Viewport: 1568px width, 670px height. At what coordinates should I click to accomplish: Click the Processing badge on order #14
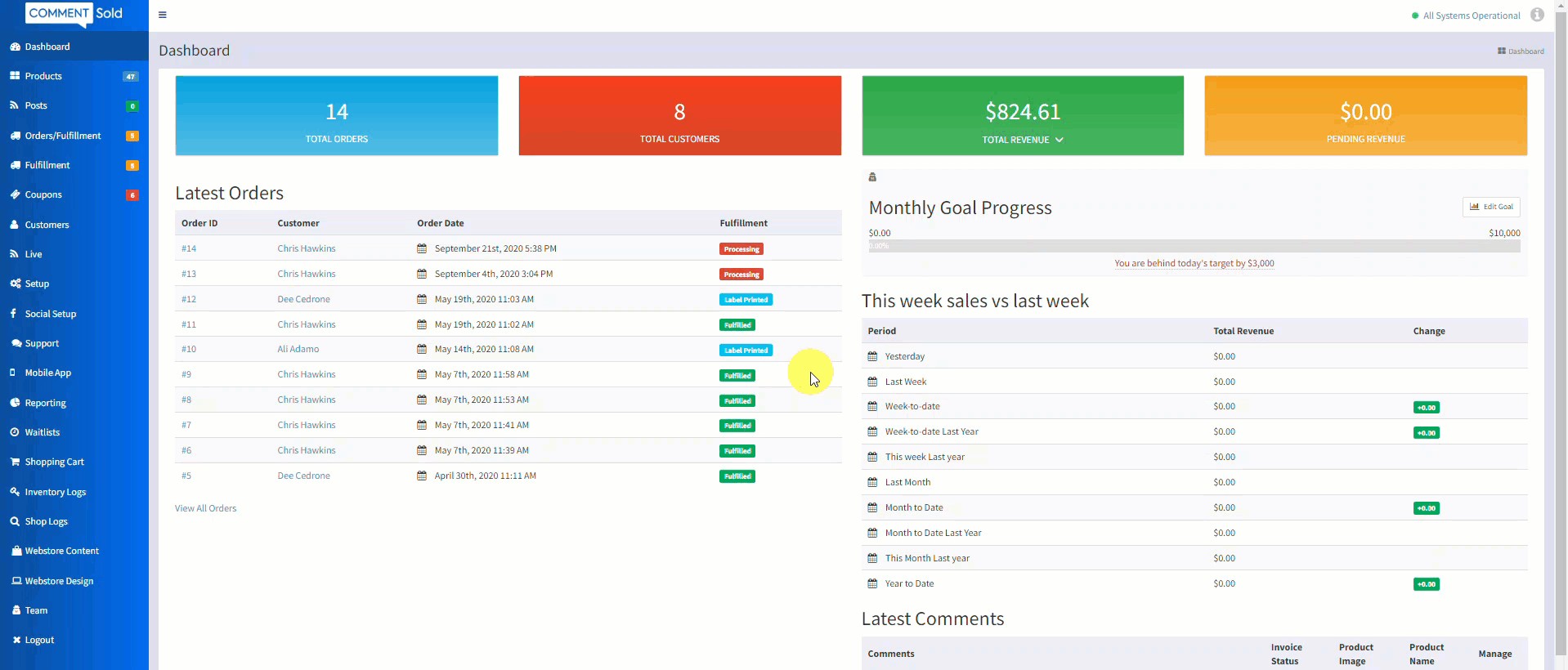coord(741,249)
